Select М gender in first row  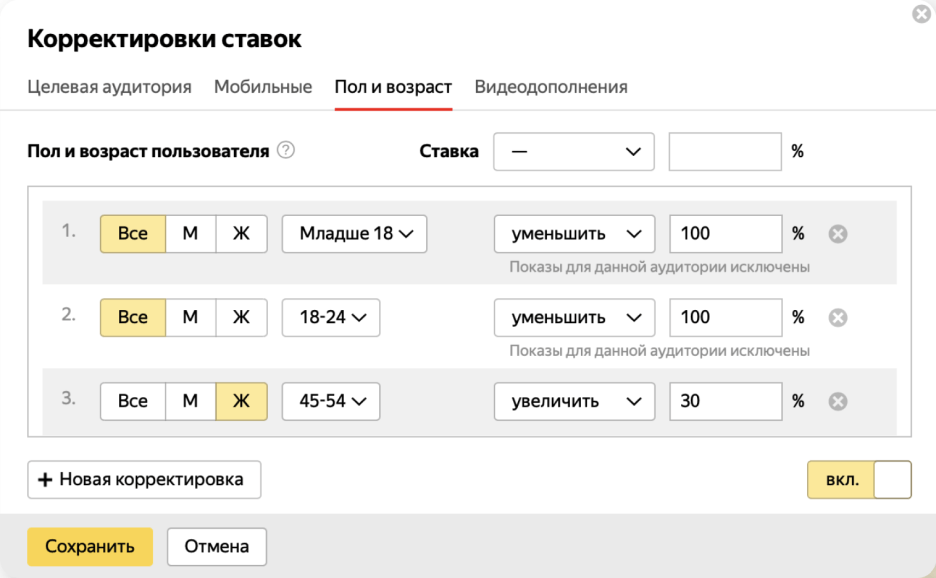click(190, 234)
